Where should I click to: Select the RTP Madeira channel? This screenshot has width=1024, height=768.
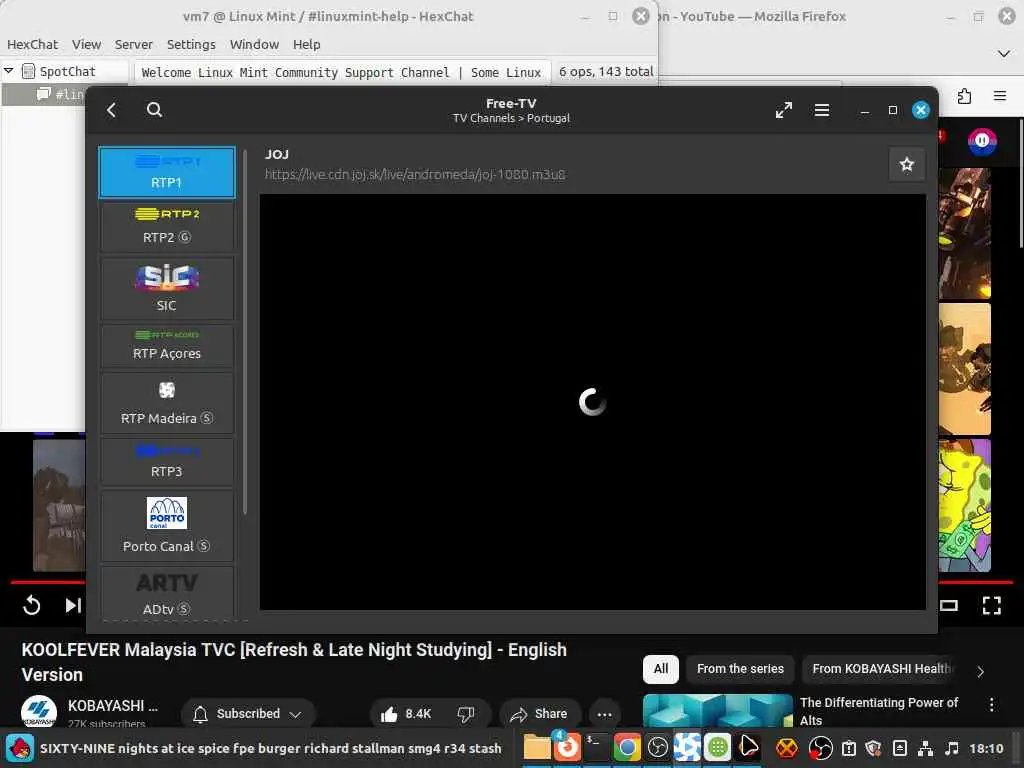pyautogui.click(x=167, y=403)
